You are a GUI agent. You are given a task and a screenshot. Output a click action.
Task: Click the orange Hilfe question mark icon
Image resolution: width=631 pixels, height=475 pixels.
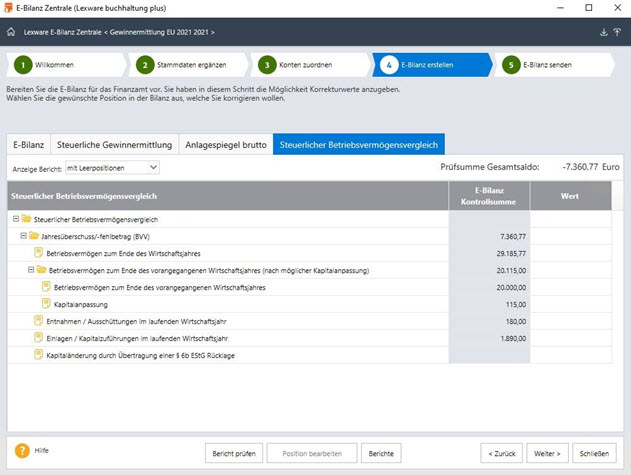point(22,450)
